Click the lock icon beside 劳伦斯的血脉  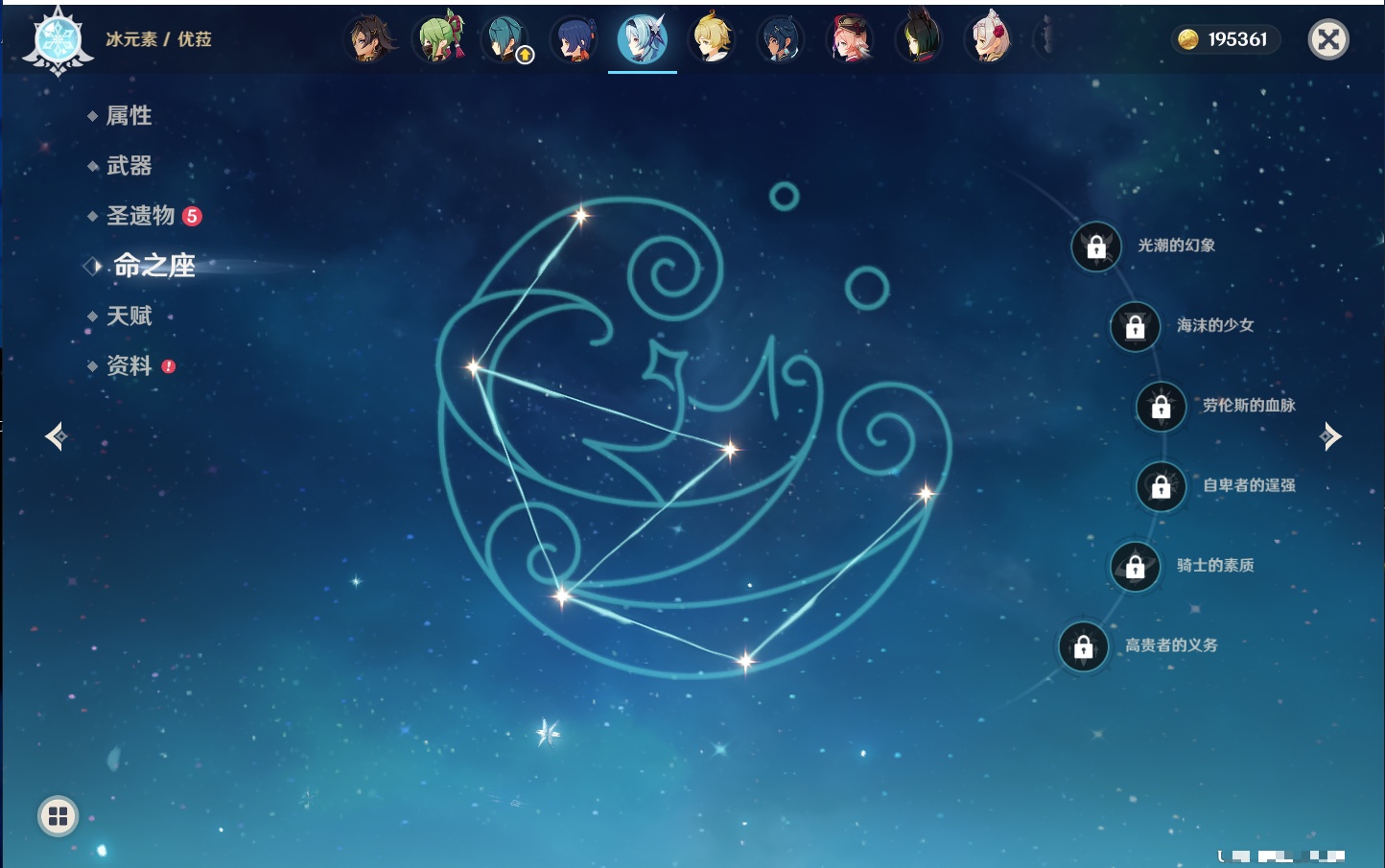pyautogui.click(x=1162, y=407)
